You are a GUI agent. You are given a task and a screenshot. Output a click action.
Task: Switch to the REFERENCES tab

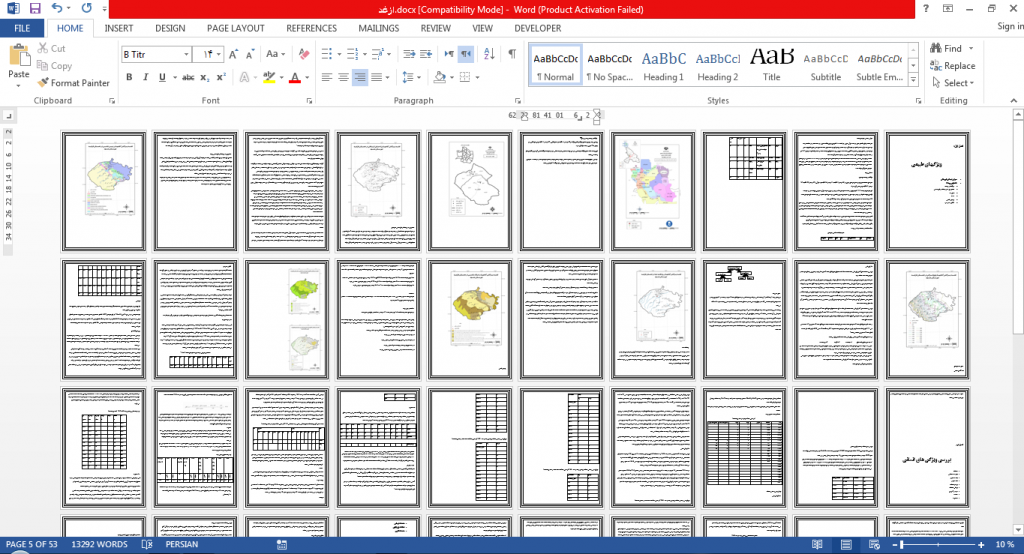coord(312,28)
